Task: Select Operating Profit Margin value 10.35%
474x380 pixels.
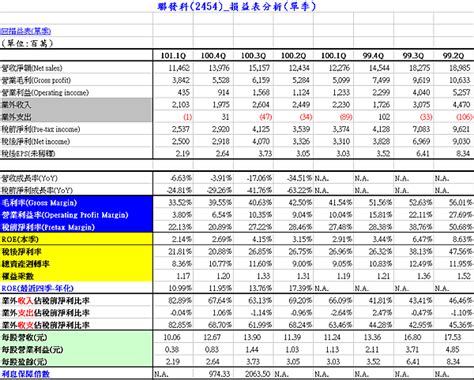Action: 261,215
